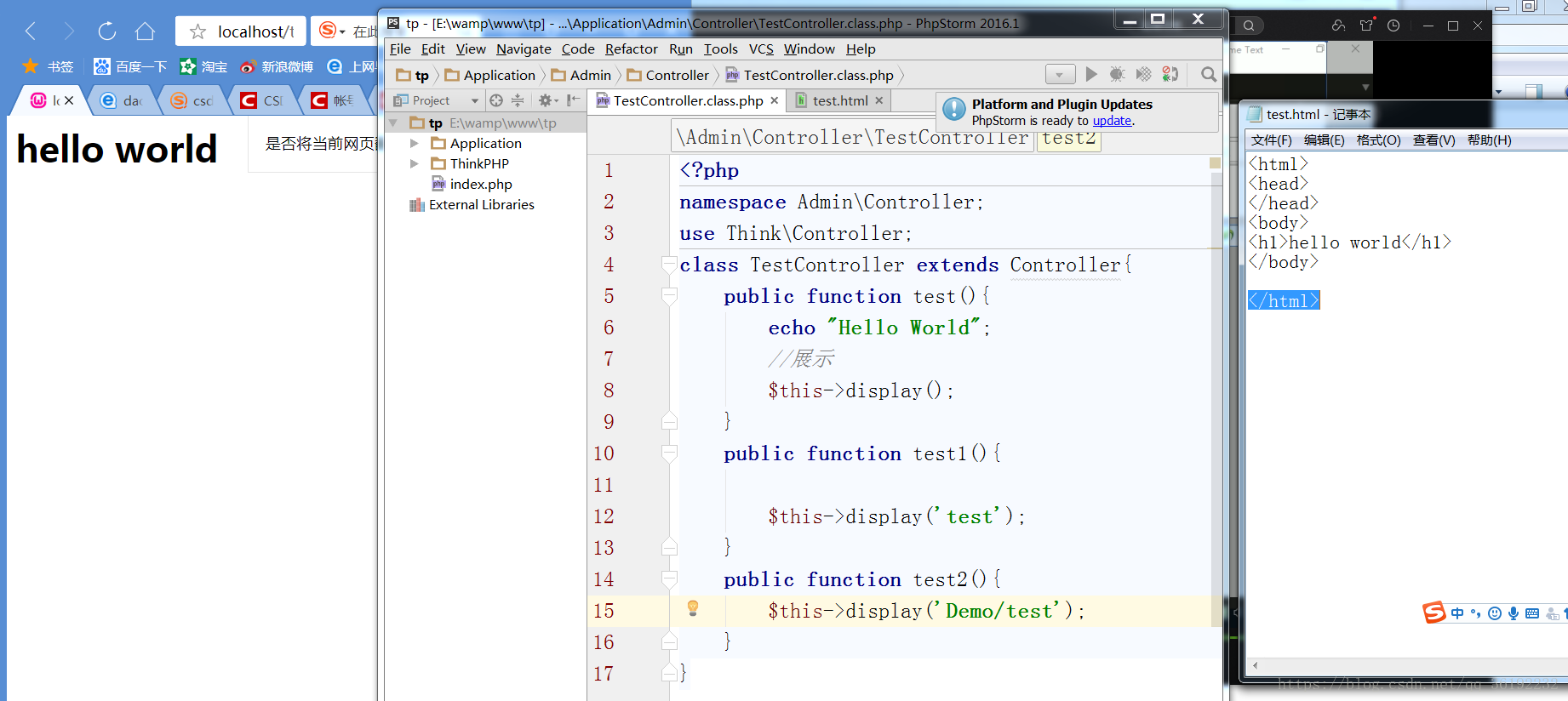Click test2 breadcrumb in editor header

tap(1068, 138)
